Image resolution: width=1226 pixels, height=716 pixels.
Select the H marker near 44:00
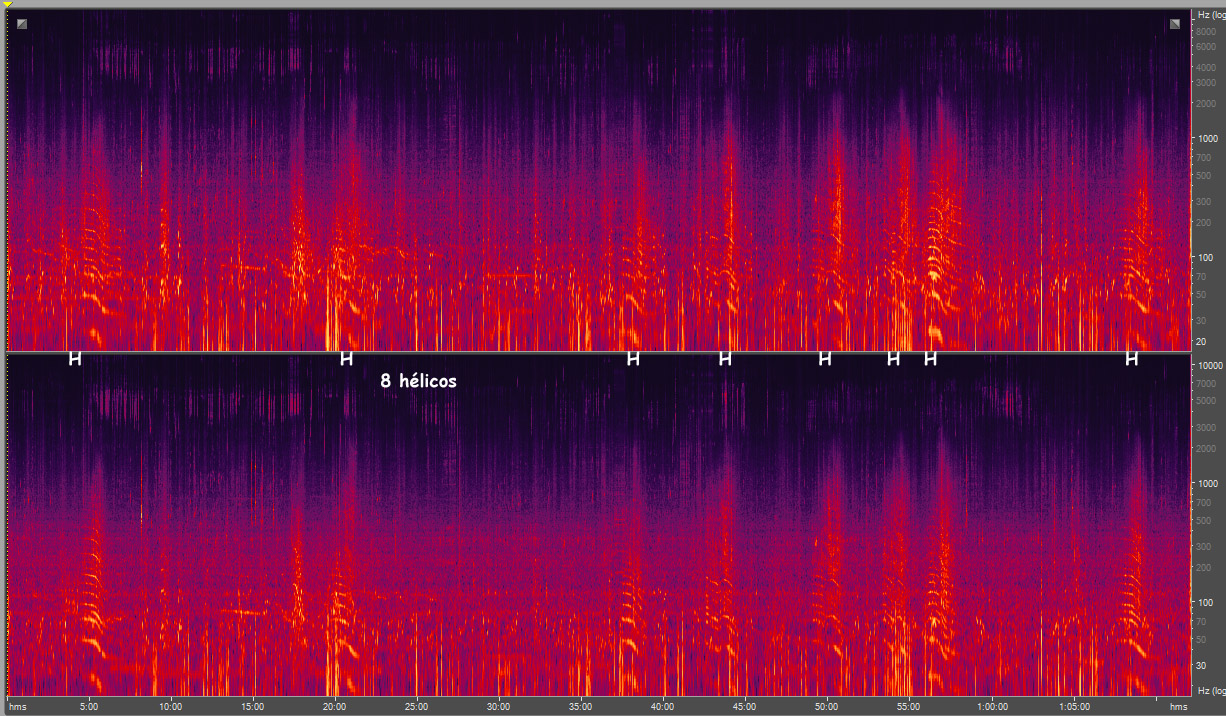click(725, 359)
